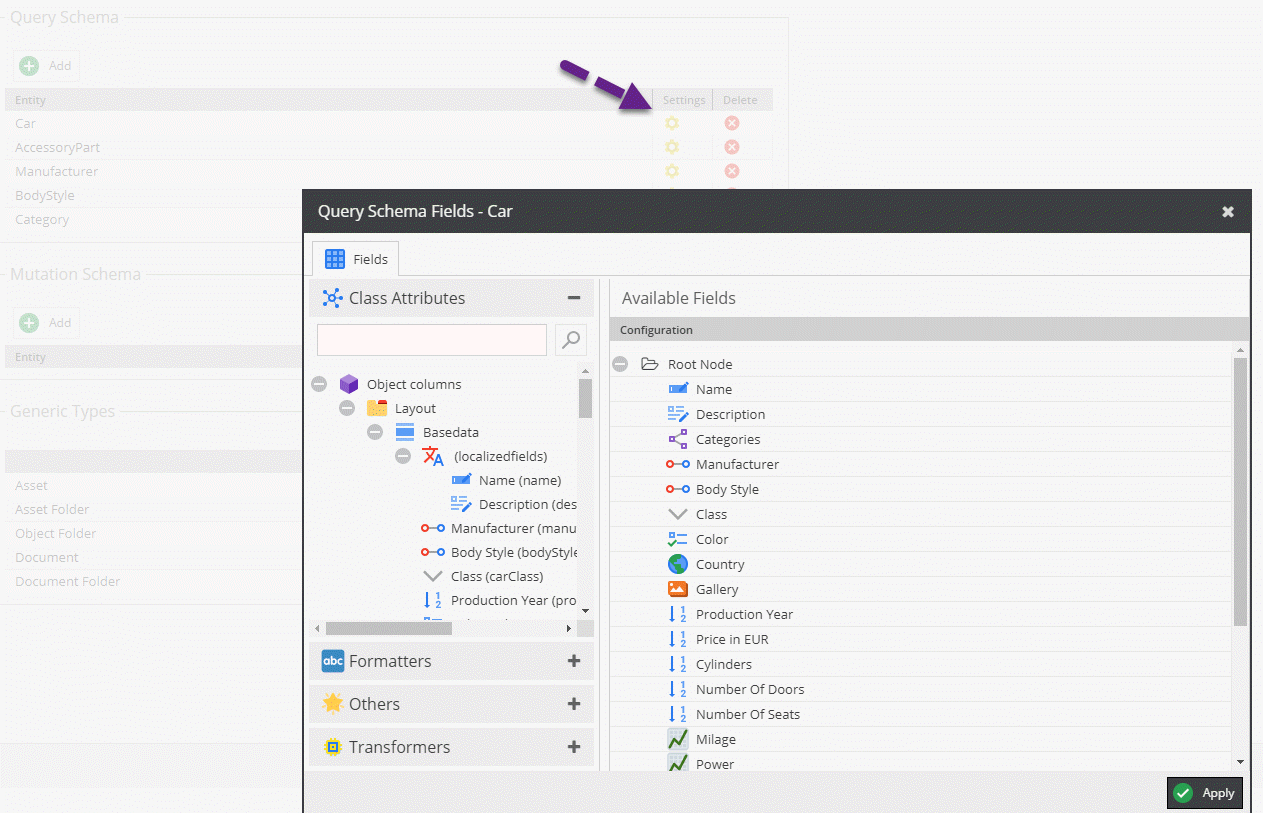
Task: Collapse the Class Attributes panel
Action: pos(574,298)
